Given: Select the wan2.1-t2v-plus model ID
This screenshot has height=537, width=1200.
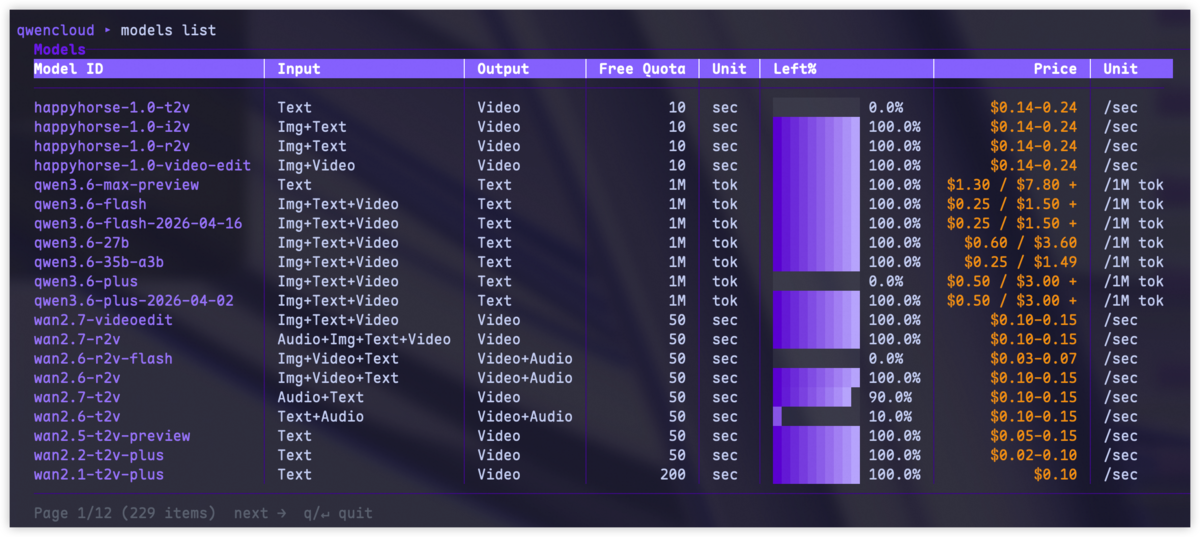Looking at the screenshot, I should click(x=99, y=474).
